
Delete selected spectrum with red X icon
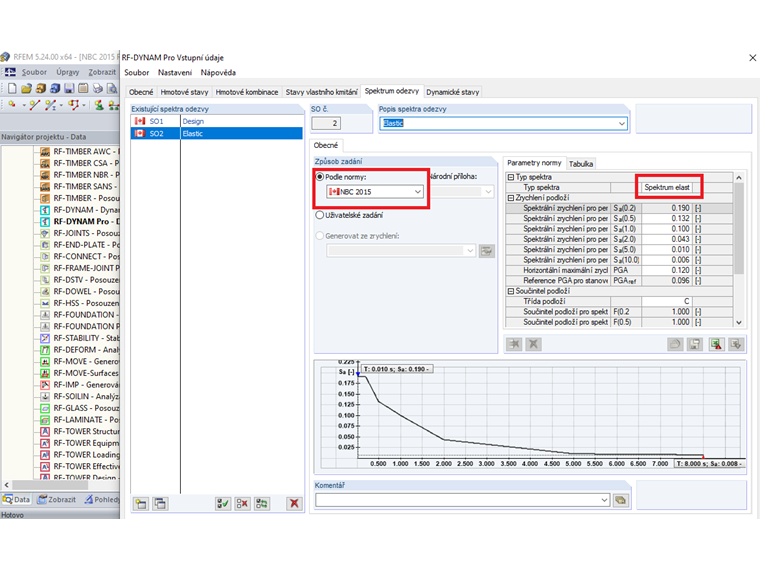(294, 504)
